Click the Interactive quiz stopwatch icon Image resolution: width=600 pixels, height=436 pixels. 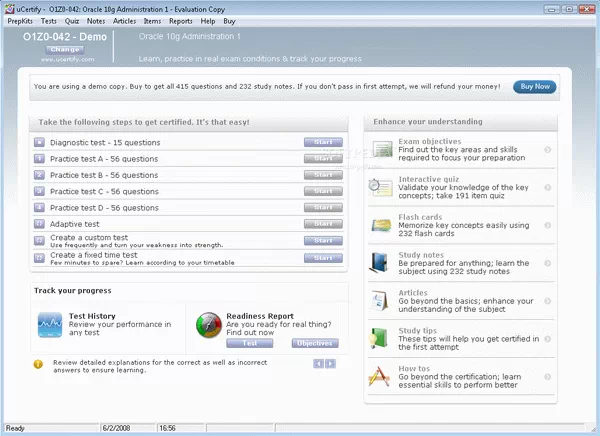(380, 187)
